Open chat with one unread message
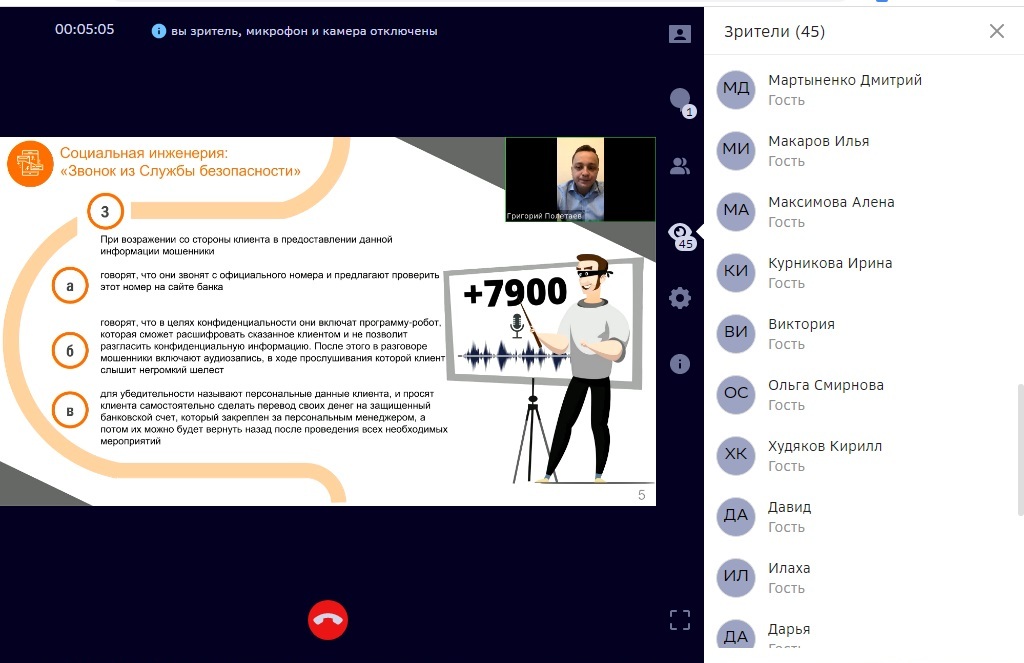 (x=681, y=100)
